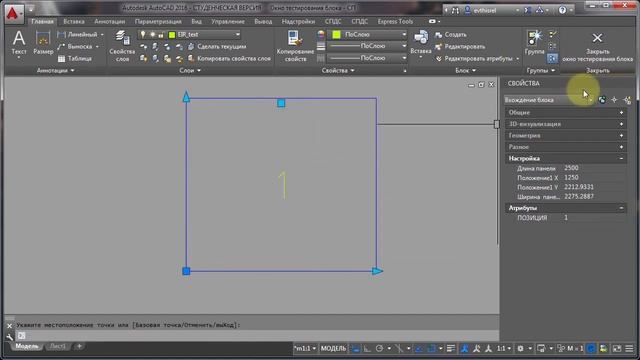
Task: Toggle grid display in status bar
Action: [x=356, y=349]
